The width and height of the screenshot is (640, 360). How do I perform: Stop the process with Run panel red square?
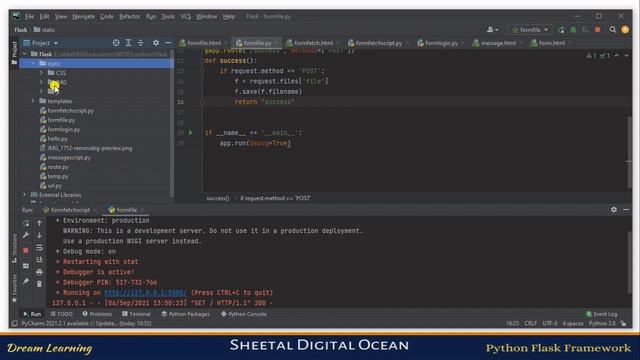coord(26,250)
